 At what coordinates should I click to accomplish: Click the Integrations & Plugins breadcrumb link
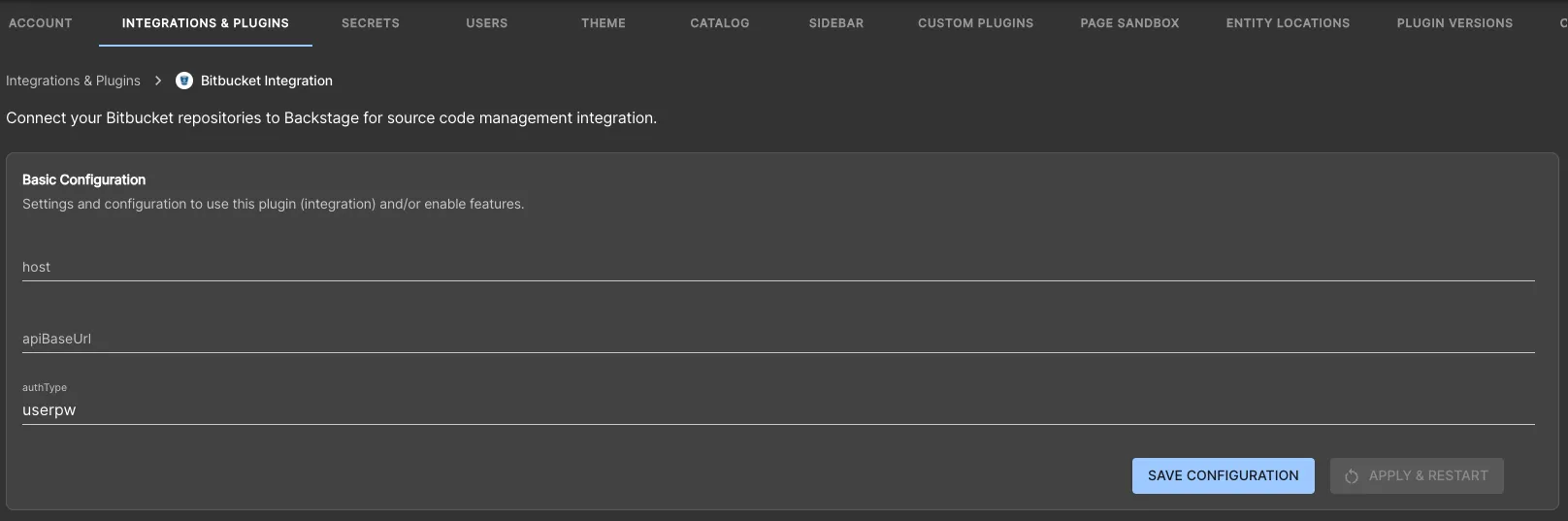pyautogui.click(x=73, y=81)
